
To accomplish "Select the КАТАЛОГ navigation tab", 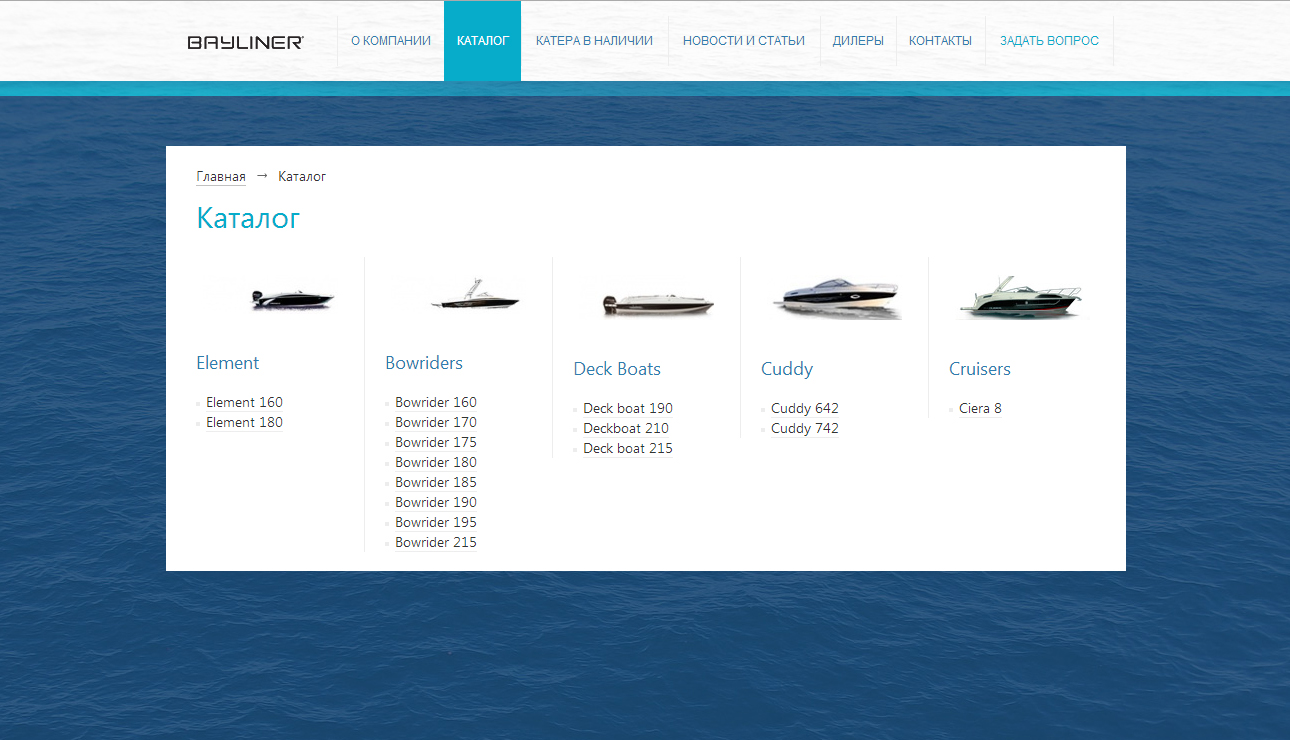I will click(483, 41).
